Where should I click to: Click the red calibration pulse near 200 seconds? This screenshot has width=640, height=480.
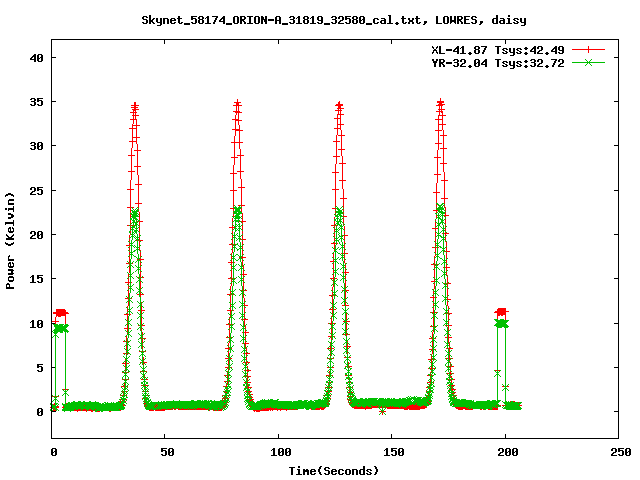tap(501, 312)
